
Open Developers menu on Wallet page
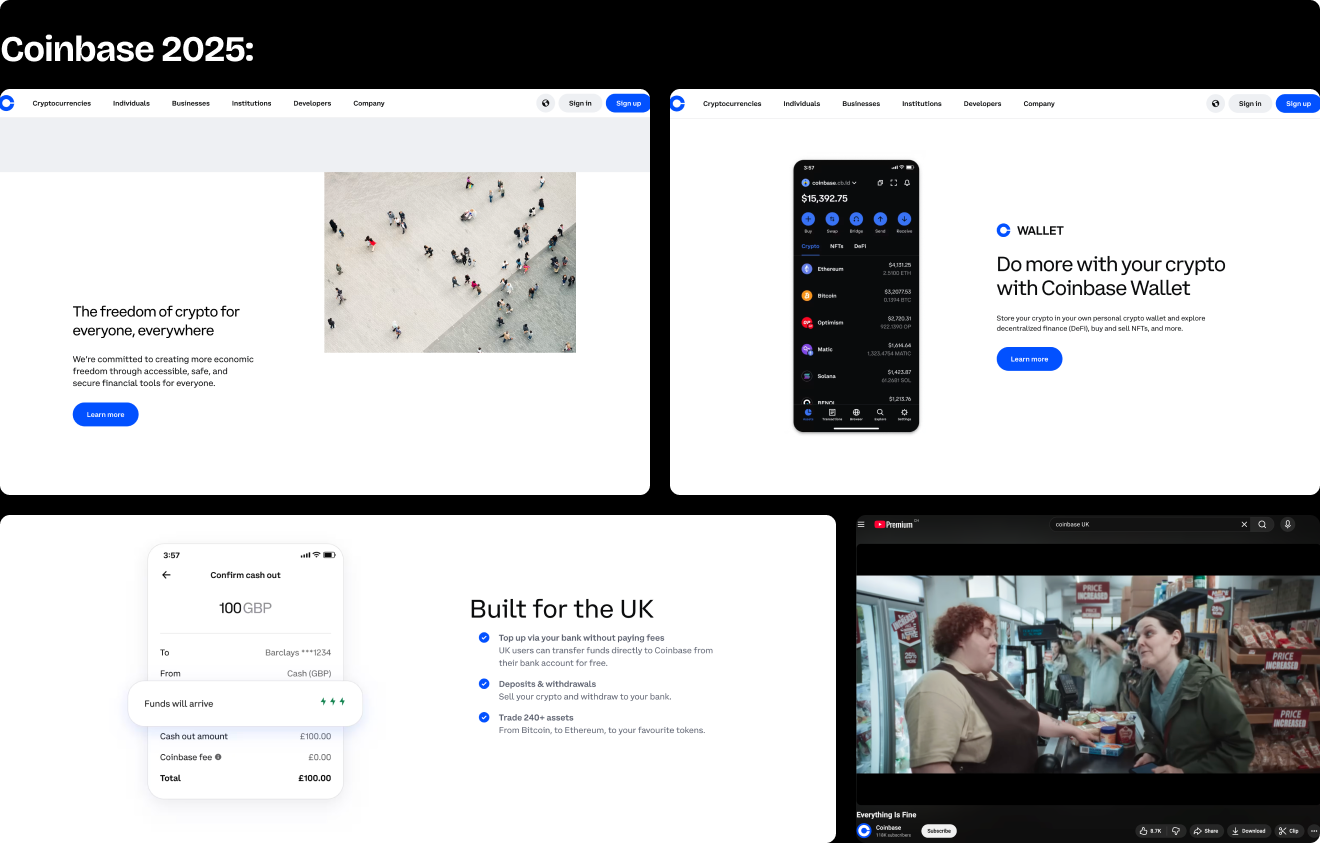(x=982, y=103)
